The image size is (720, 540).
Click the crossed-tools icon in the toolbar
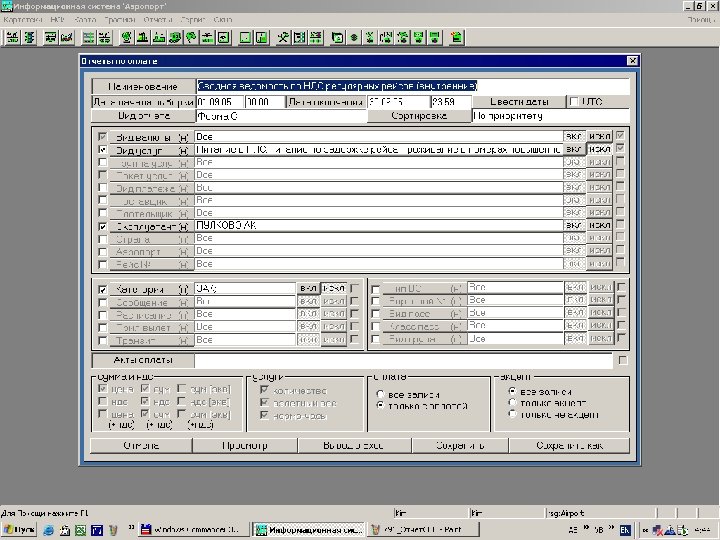(x=283, y=37)
